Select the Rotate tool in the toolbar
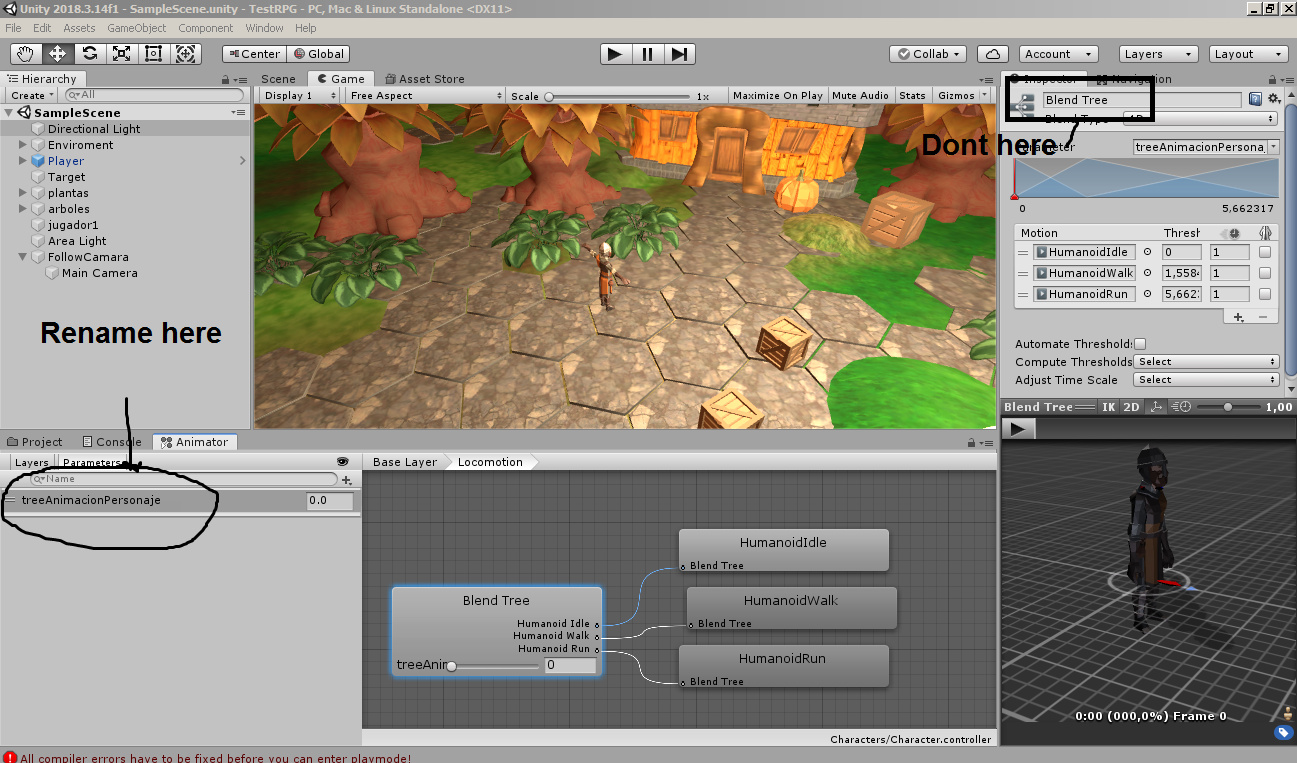 (x=90, y=53)
